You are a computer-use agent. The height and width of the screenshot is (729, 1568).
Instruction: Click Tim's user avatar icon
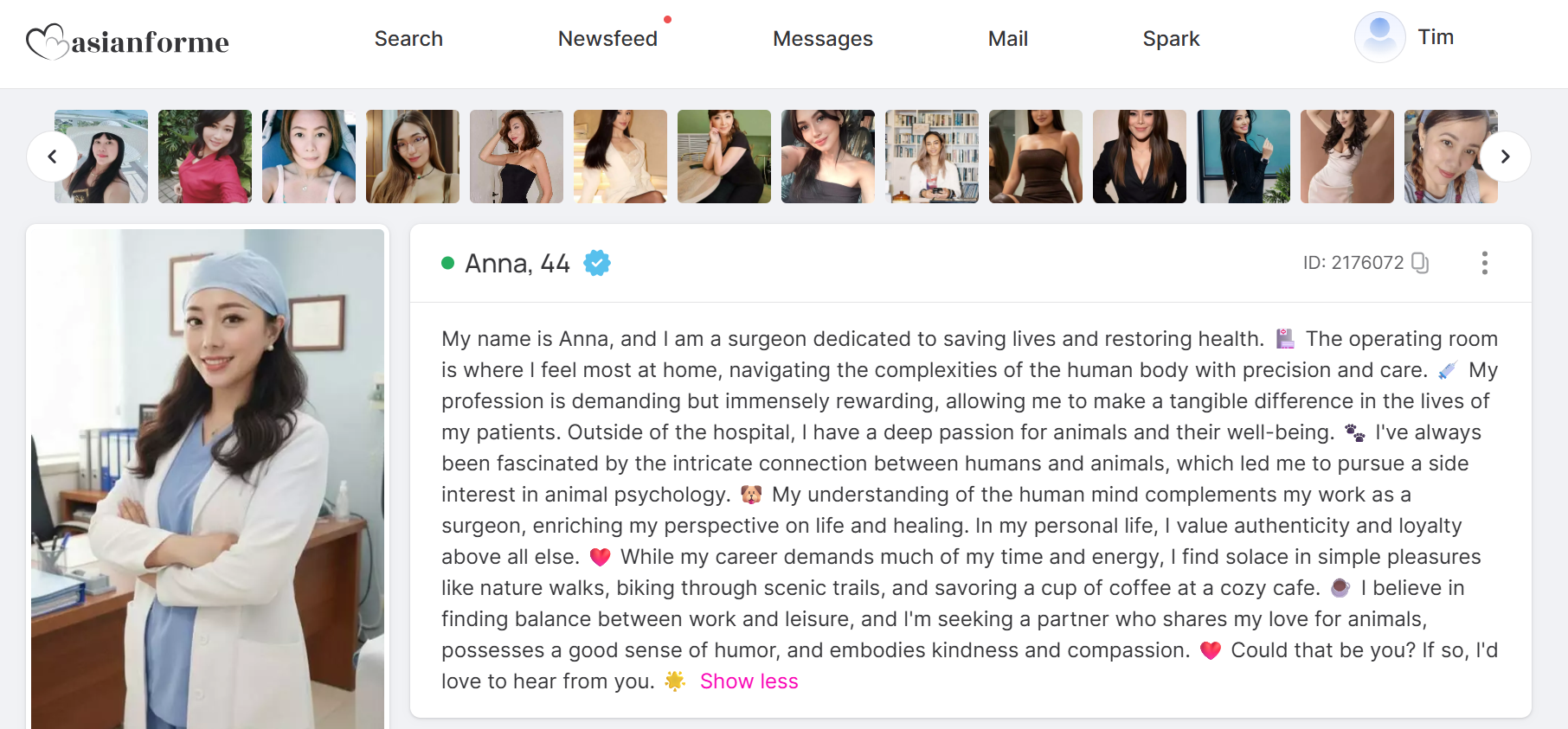[1379, 37]
